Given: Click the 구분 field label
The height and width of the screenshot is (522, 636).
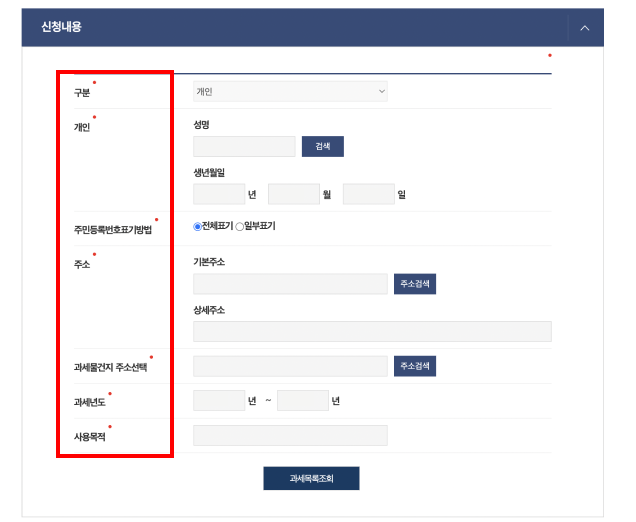Looking at the screenshot, I should point(82,92).
